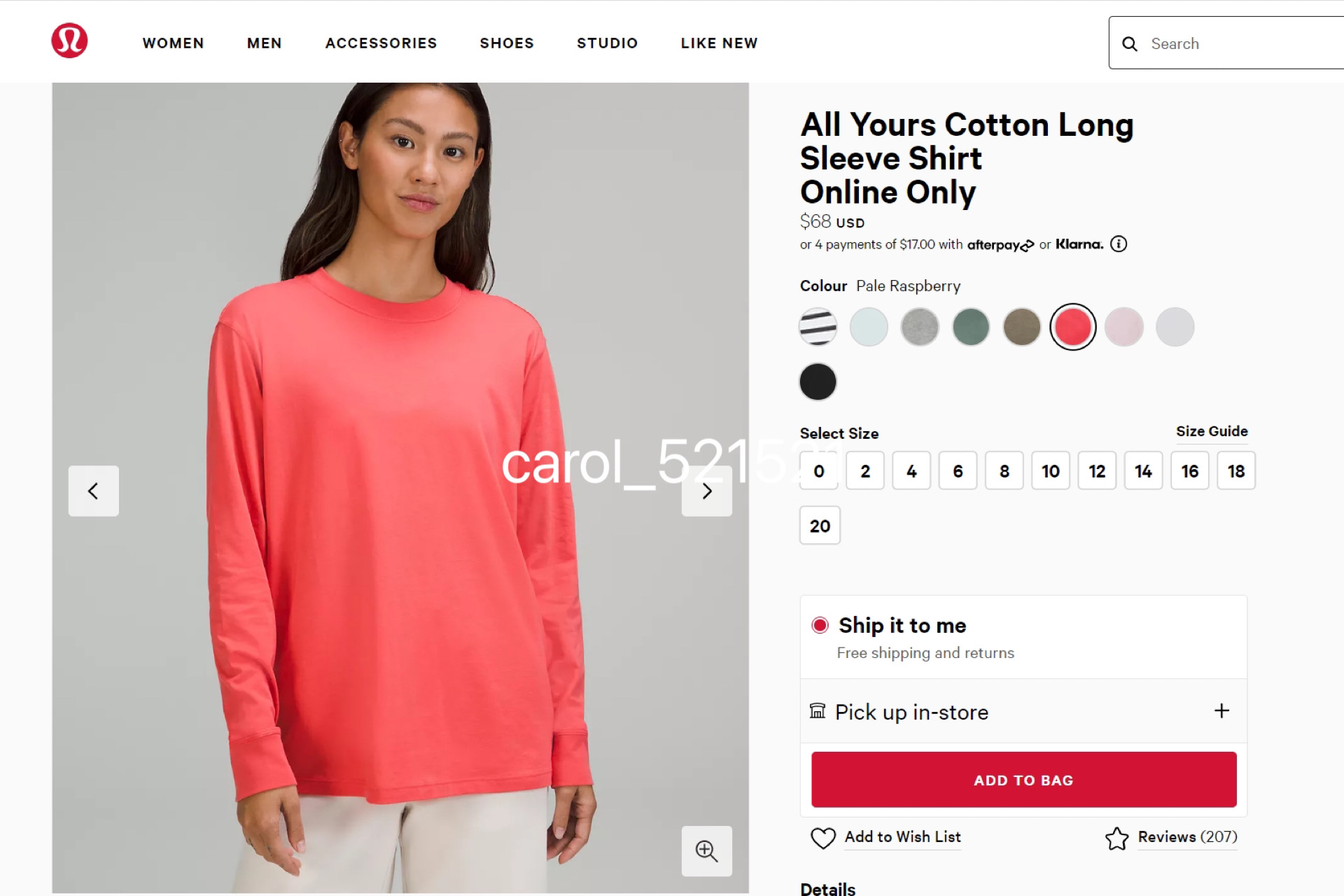Click the search magnifier icon
Image resolution: width=1344 pixels, height=896 pixels.
[x=1129, y=44]
